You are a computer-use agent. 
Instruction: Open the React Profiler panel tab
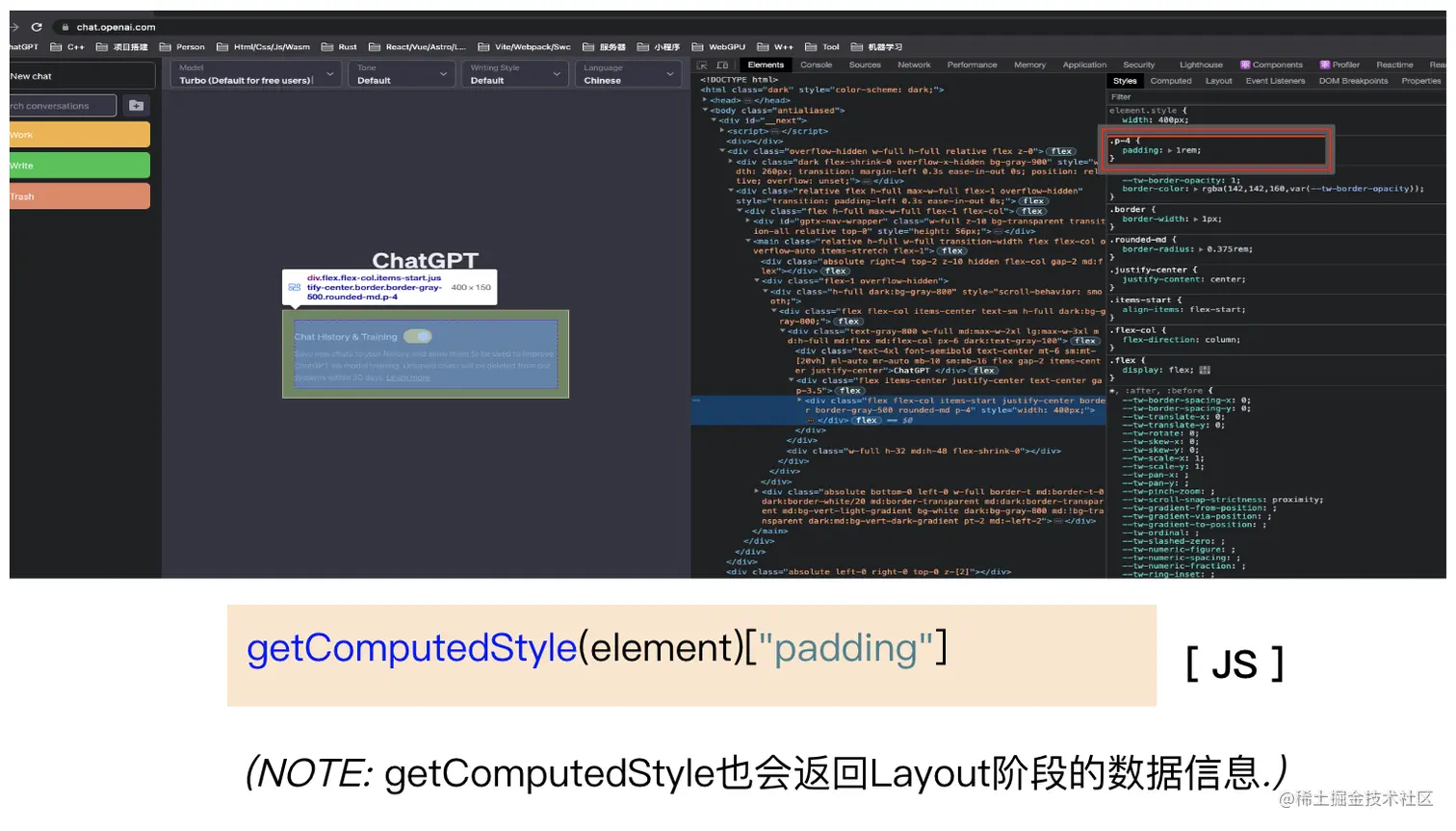click(x=1339, y=65)
